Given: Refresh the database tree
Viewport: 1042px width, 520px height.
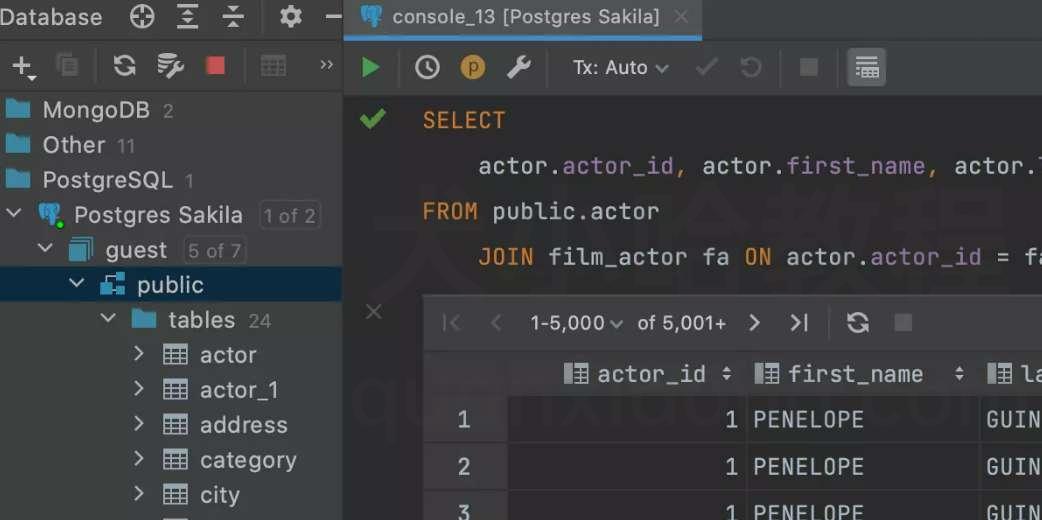Looking at the screenshot, I should pyautogui.click(x=124, y=65).
